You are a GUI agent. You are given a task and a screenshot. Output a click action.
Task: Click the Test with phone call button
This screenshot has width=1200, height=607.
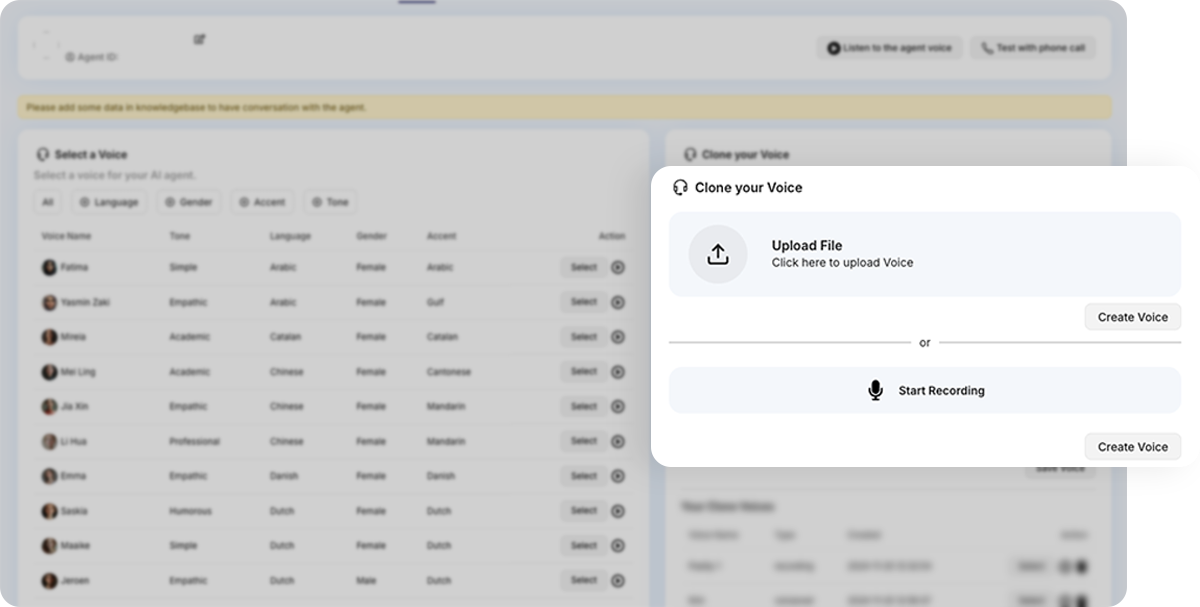pos(1032,48)
